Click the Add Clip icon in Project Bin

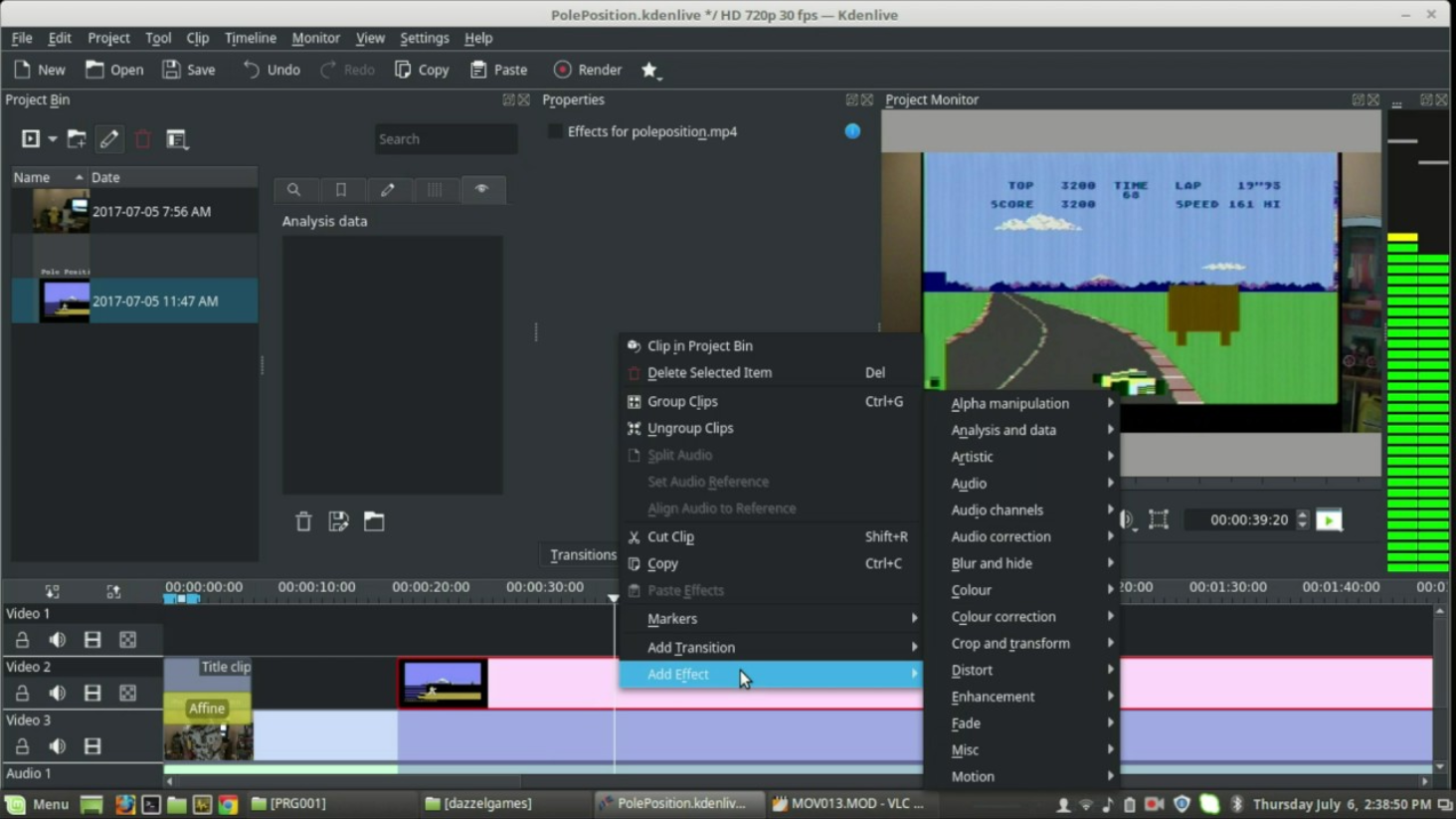31,139
